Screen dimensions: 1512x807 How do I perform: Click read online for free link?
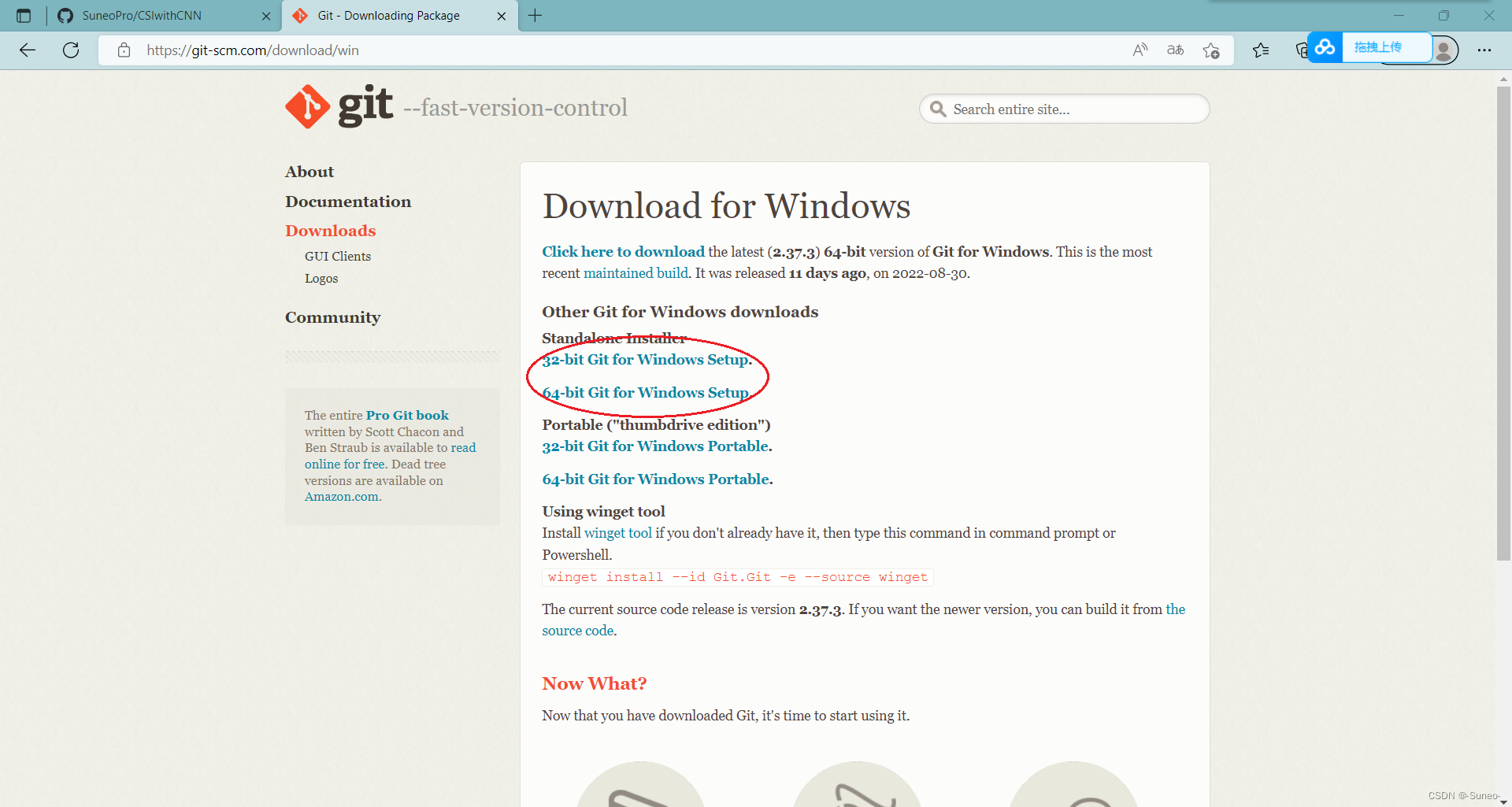pos(345,465)
